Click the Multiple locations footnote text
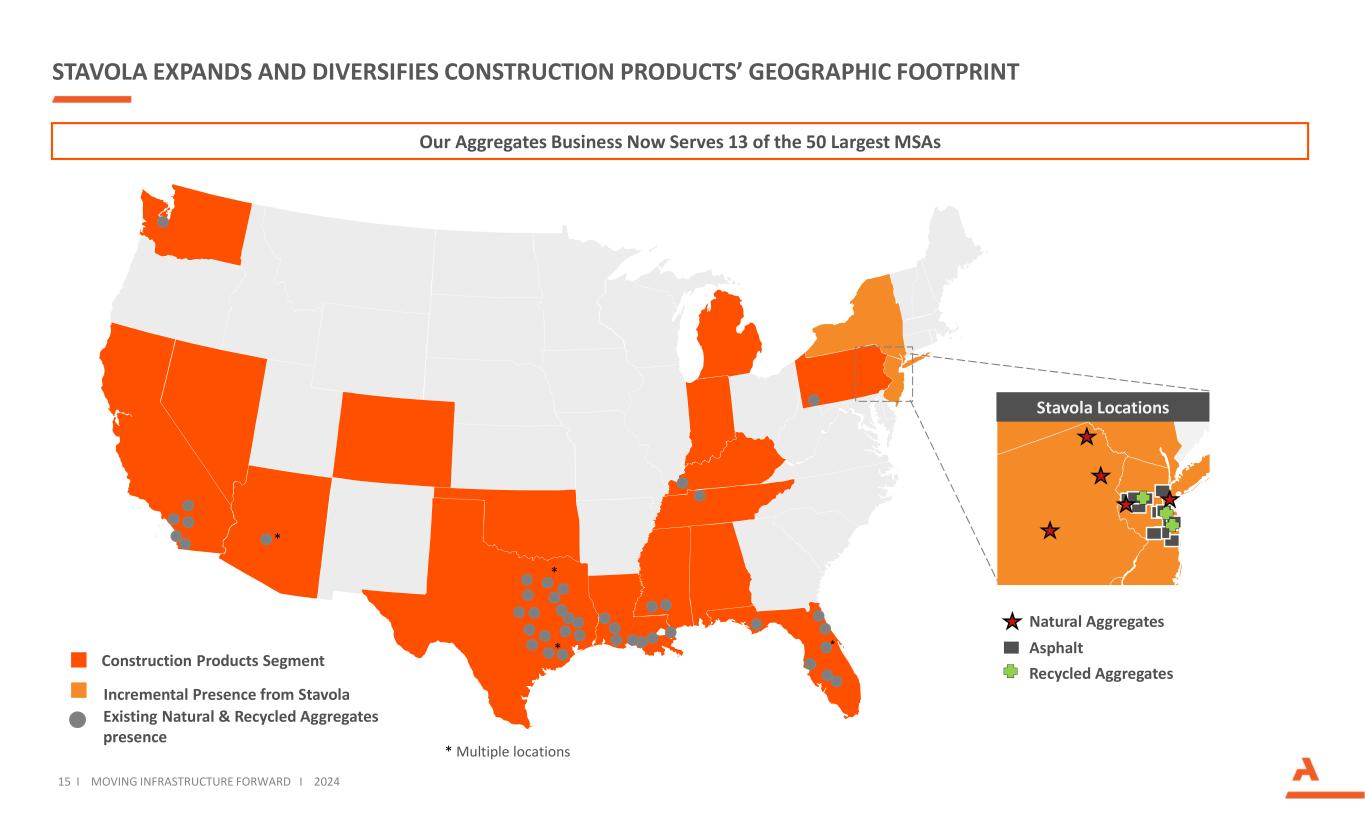Image resolution: width=1365 pixels, height=829 pixels. point(507,751)
